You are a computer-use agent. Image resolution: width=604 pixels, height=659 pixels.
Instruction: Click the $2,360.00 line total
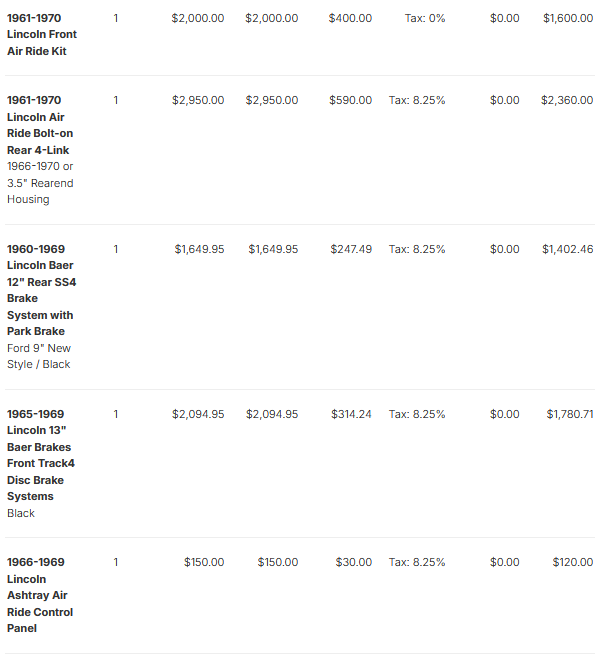567,100
